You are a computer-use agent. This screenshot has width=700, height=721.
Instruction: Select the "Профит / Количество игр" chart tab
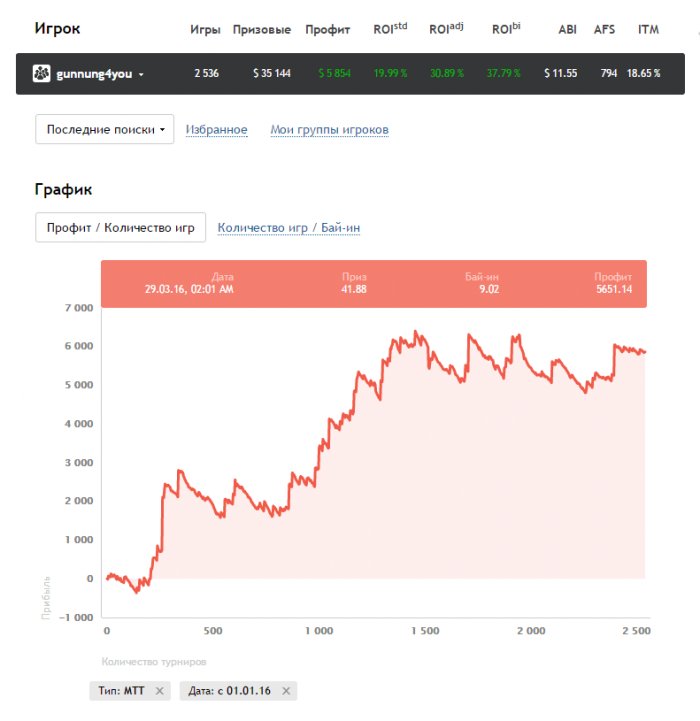click(x=120, y=227)
